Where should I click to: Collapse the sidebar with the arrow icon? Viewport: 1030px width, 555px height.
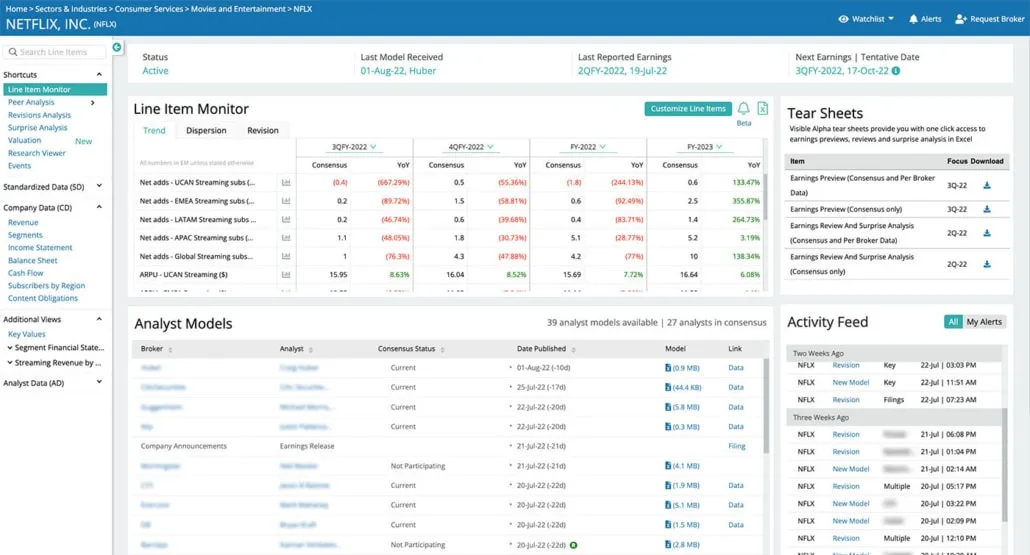point(117,47)
